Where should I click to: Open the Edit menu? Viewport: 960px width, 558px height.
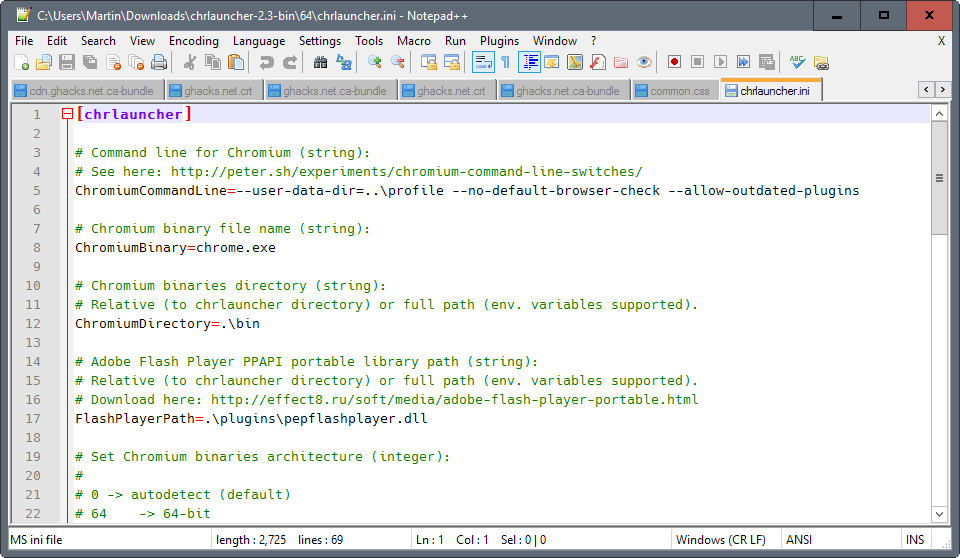(x=57, y=41)
